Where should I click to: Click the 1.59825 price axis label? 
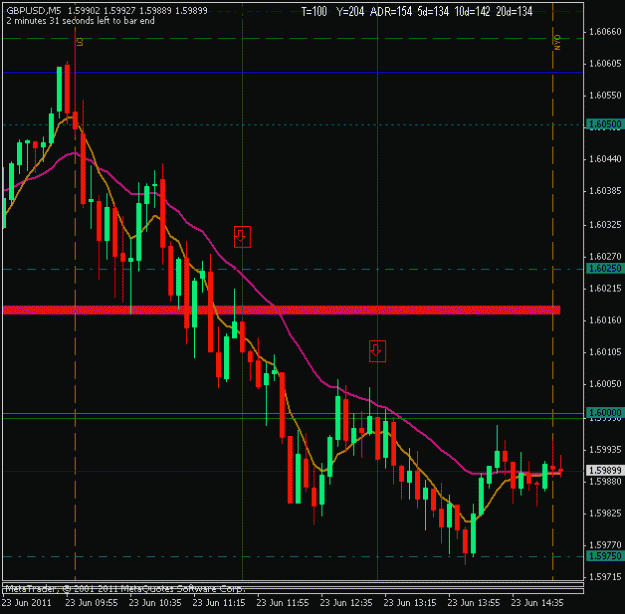point(605,514)
